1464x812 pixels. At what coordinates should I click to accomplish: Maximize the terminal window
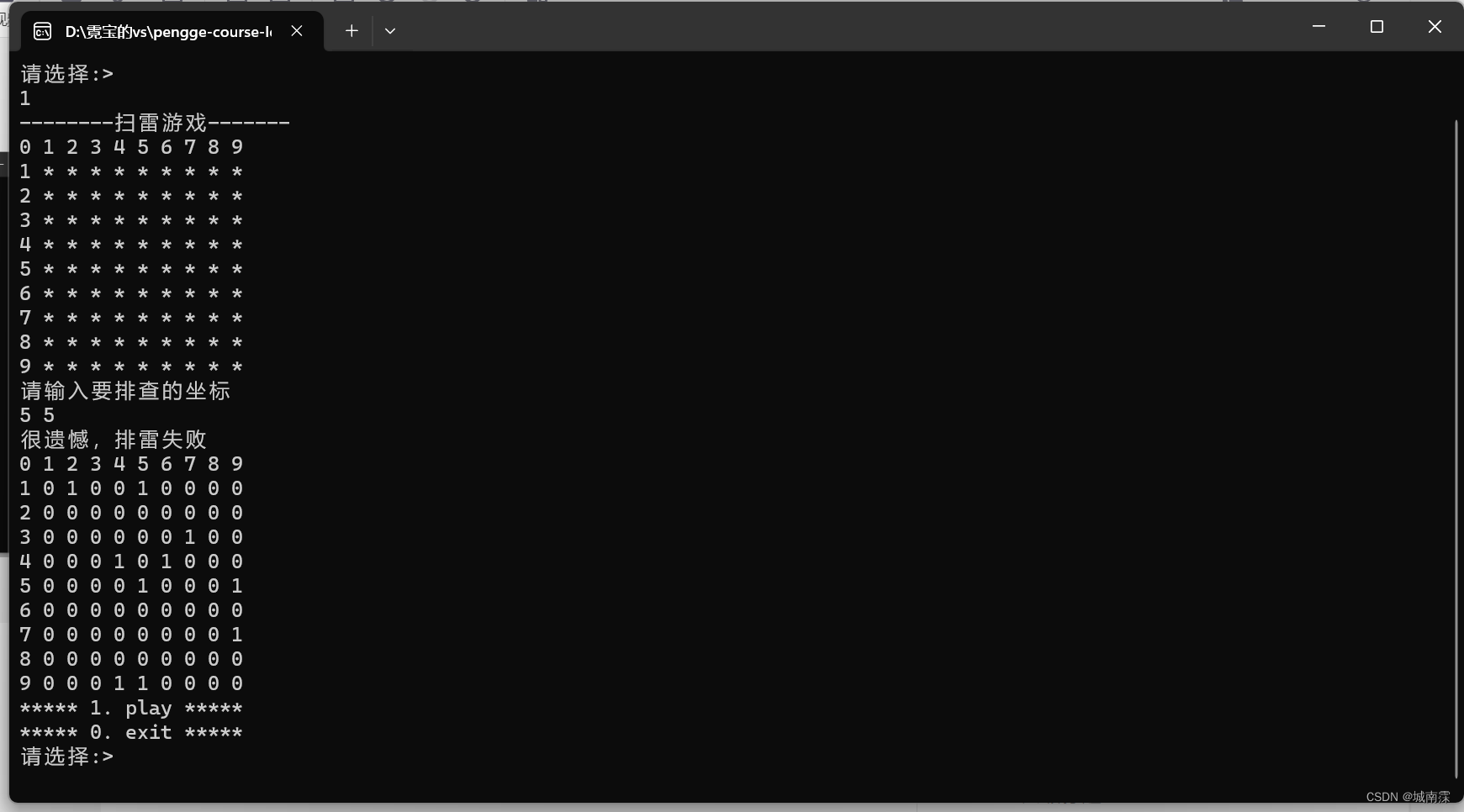1377,27
